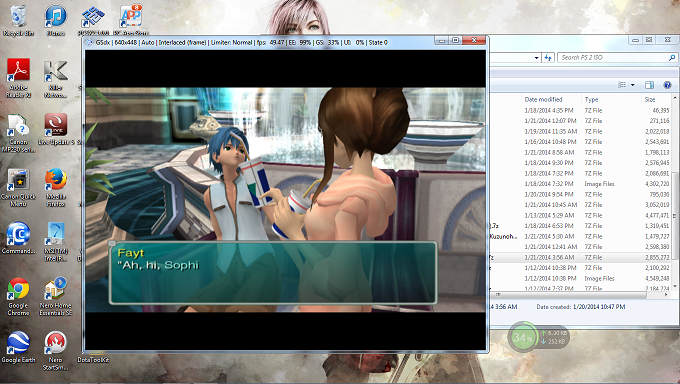The image size is (680, 384).
Task: Open the address bar history dropdown
Action: 536,58
